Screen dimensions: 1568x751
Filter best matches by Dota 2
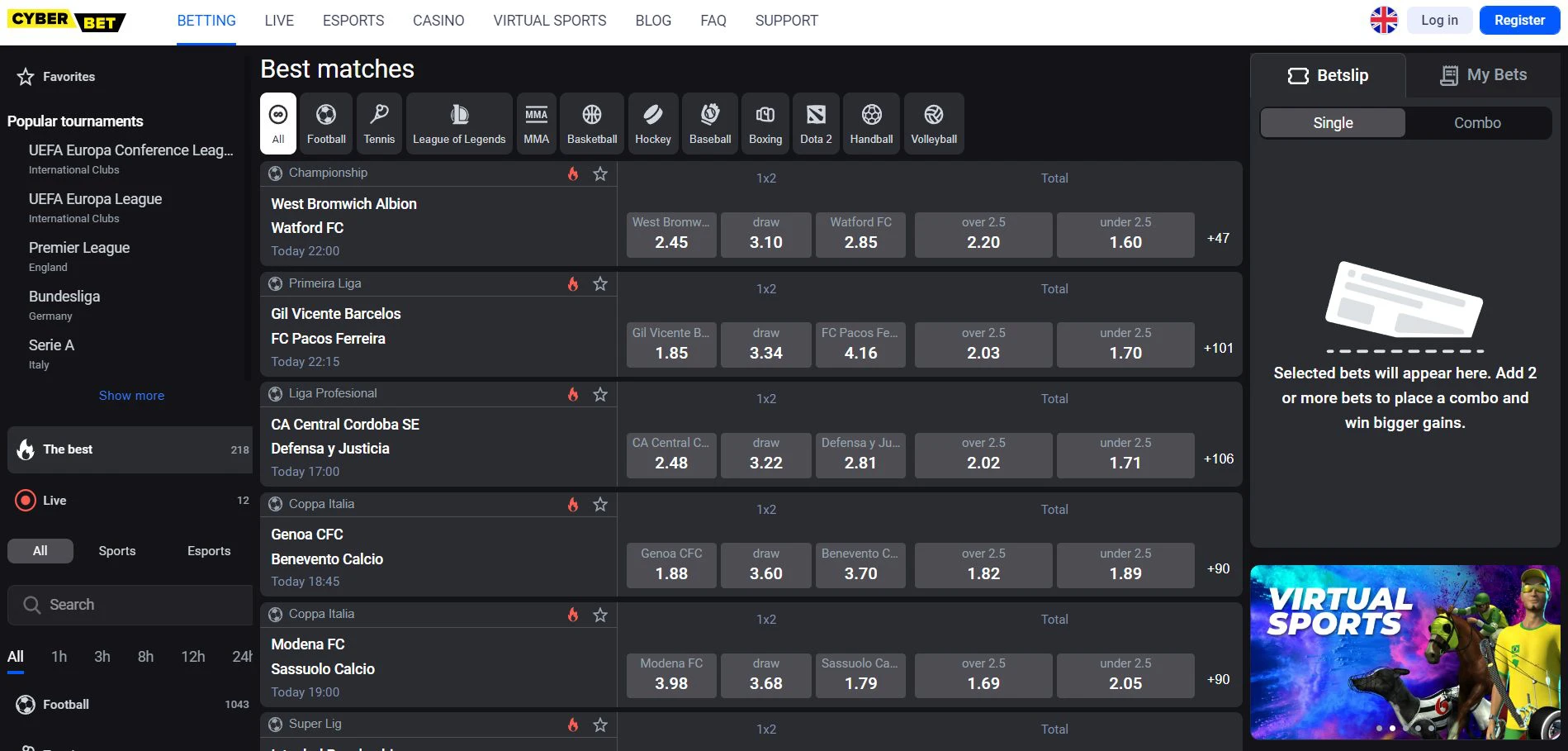click(x=816, y=123)
